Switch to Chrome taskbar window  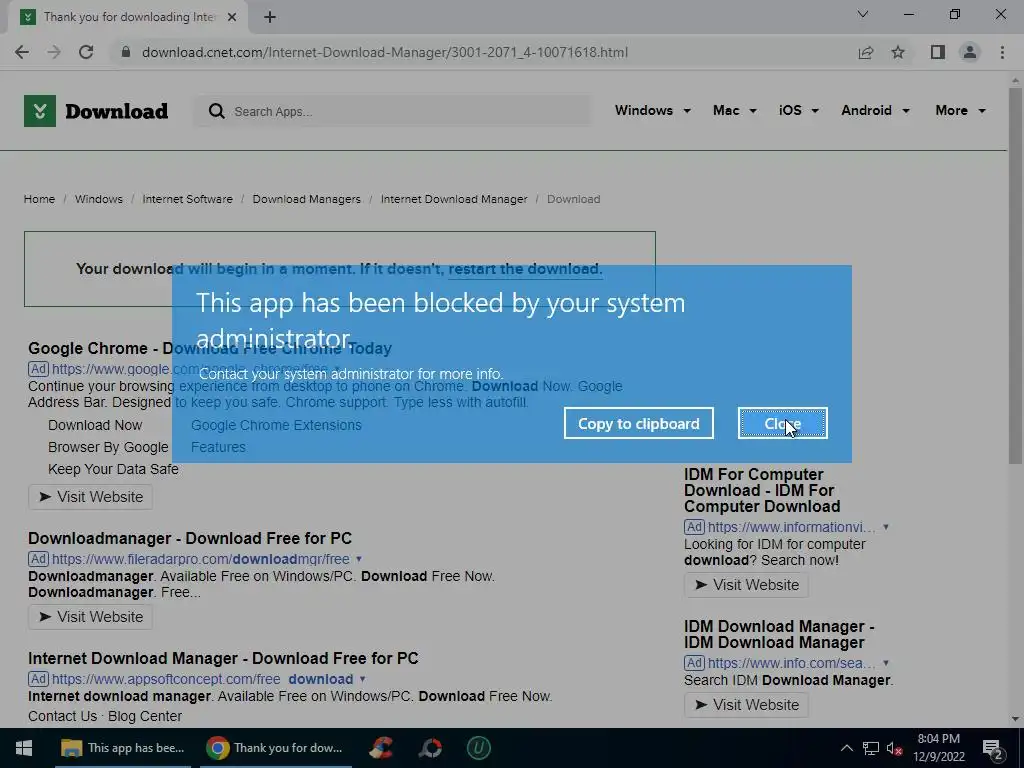274,748
